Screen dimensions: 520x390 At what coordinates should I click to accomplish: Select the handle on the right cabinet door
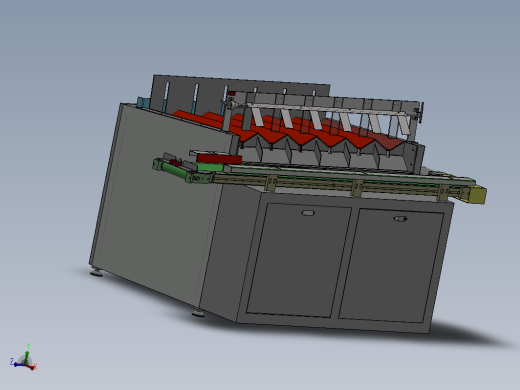(400, 219)
